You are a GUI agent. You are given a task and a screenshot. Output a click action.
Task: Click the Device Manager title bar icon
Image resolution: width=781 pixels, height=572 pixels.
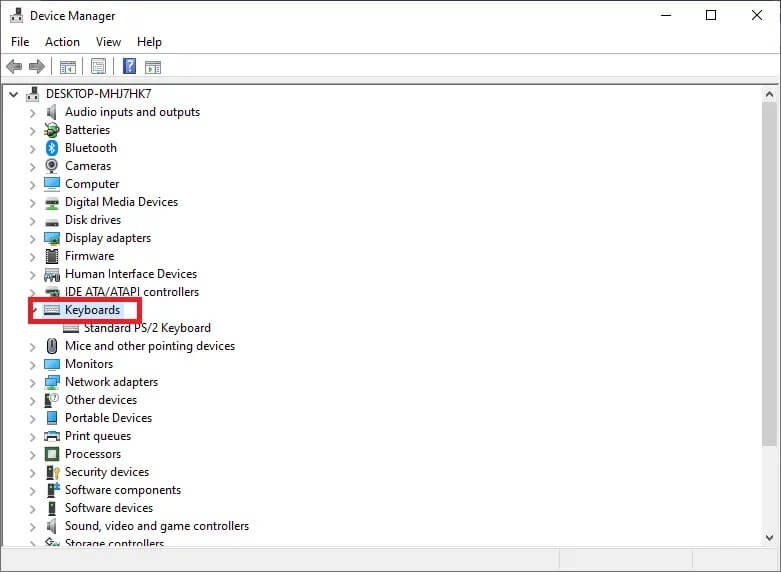16,16
